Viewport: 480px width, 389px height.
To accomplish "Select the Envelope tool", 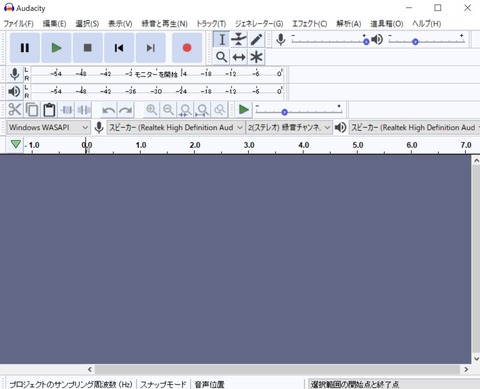I will pos(239,40).
